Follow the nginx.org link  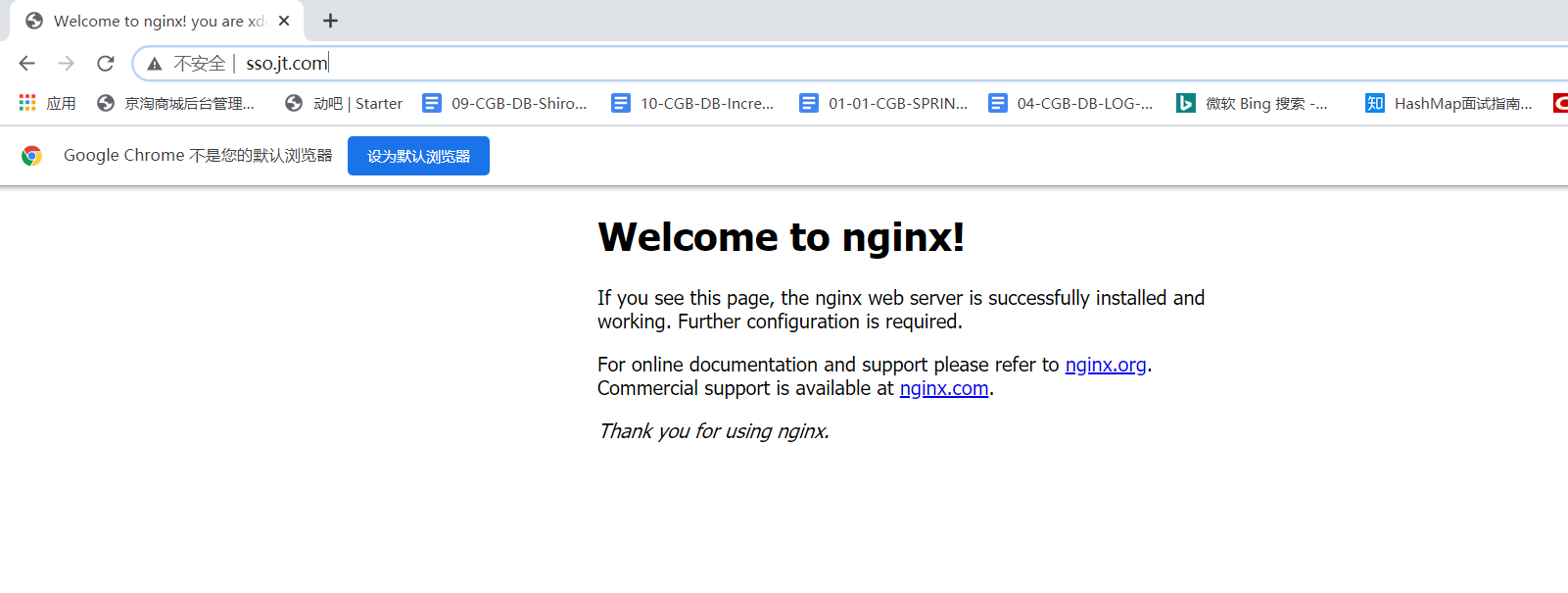tap(1106, 365)
